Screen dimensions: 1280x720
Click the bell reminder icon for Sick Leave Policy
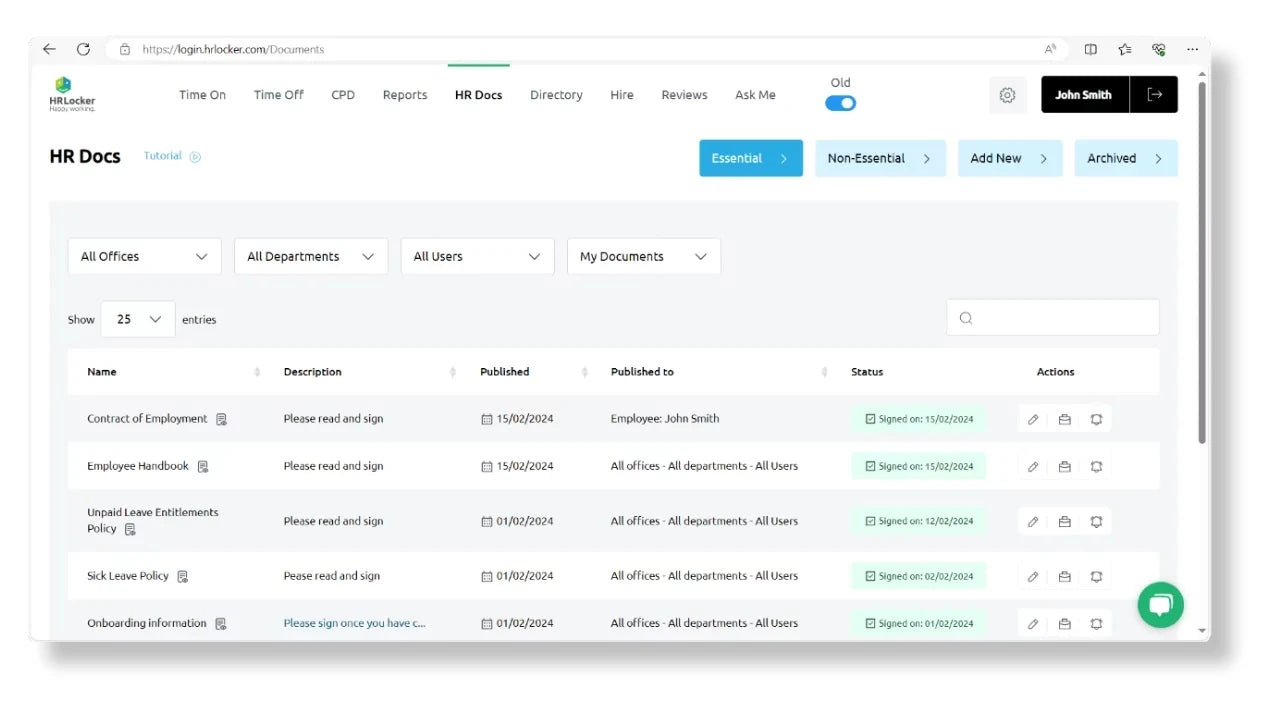1096,577
